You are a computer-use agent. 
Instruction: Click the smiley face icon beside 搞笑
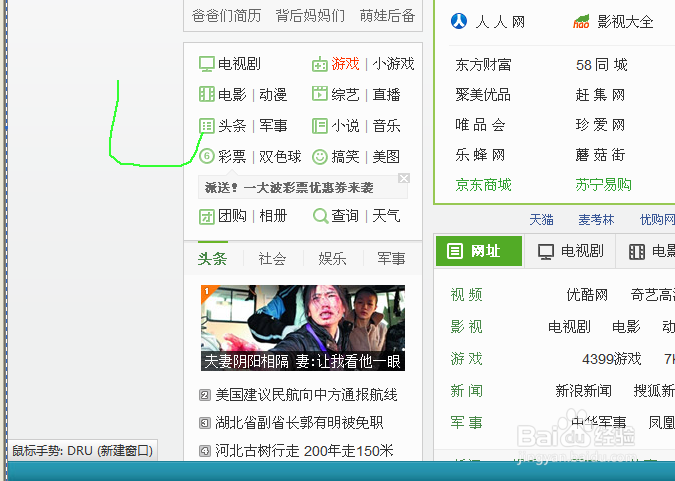(320, 156)
